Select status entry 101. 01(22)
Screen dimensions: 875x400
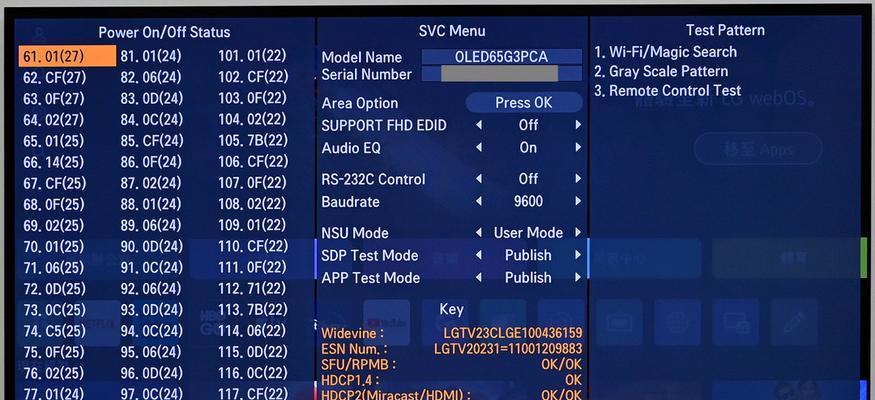252,56
